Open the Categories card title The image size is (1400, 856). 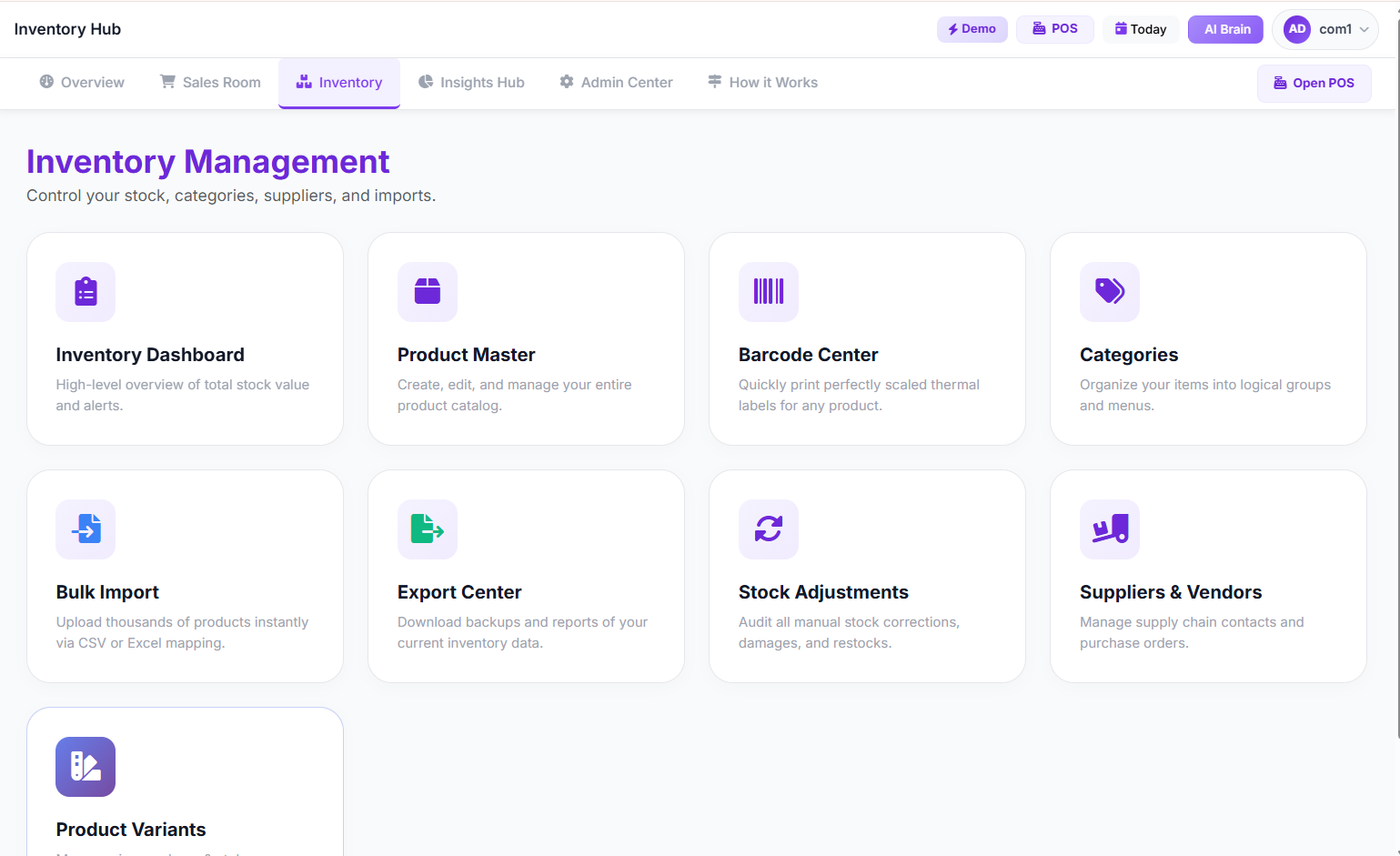click(1129, 355)
